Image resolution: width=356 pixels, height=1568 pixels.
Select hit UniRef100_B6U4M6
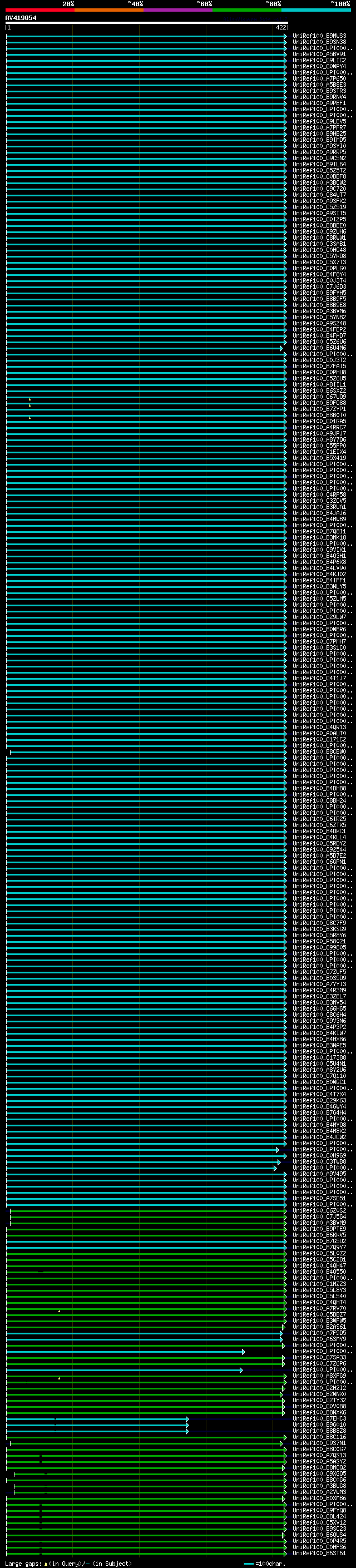click(x=319, y=348)
